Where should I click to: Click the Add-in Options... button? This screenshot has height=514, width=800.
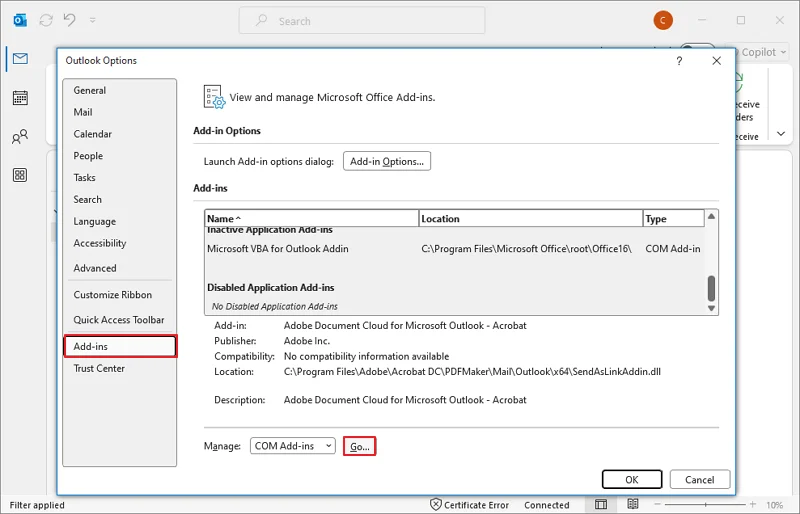387,161
